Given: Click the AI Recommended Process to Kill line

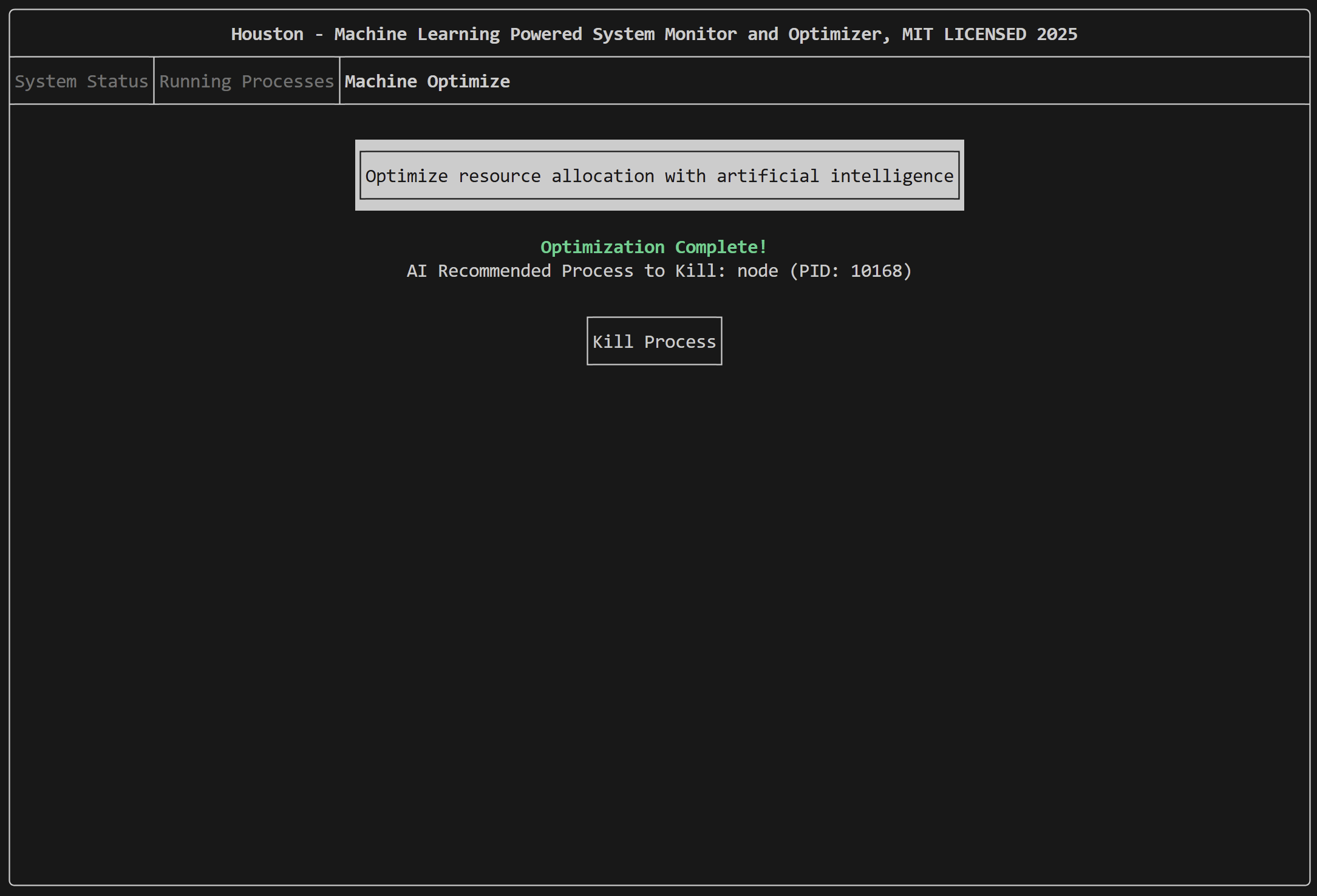Looking at the screenshot, I should click(659, 271).
